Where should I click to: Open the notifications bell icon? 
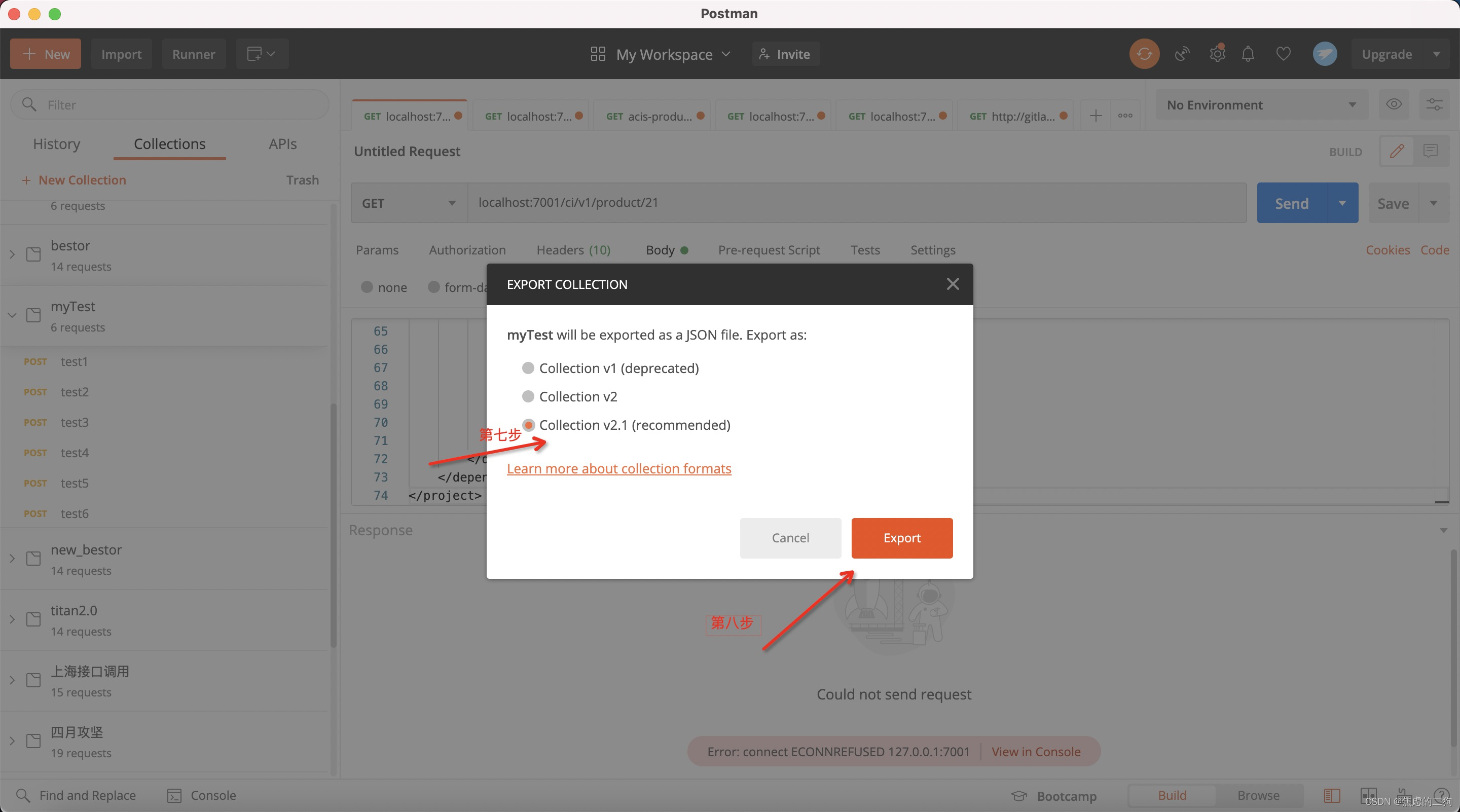(x=1248, y=54)
